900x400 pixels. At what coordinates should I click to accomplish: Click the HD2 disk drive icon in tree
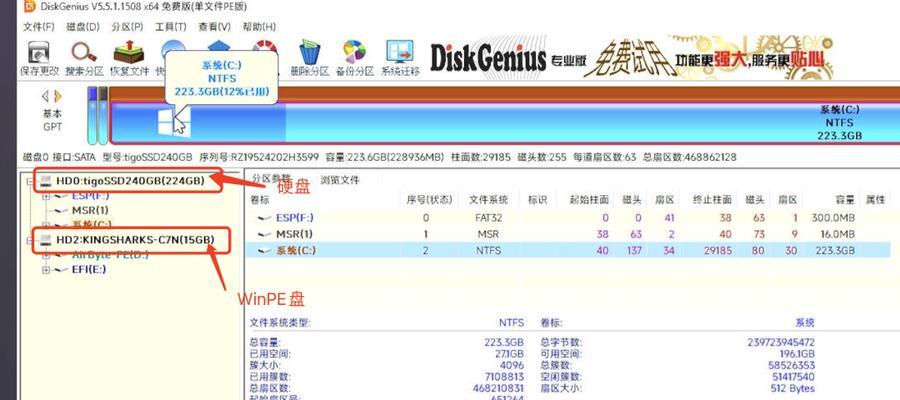pos(46,239)
